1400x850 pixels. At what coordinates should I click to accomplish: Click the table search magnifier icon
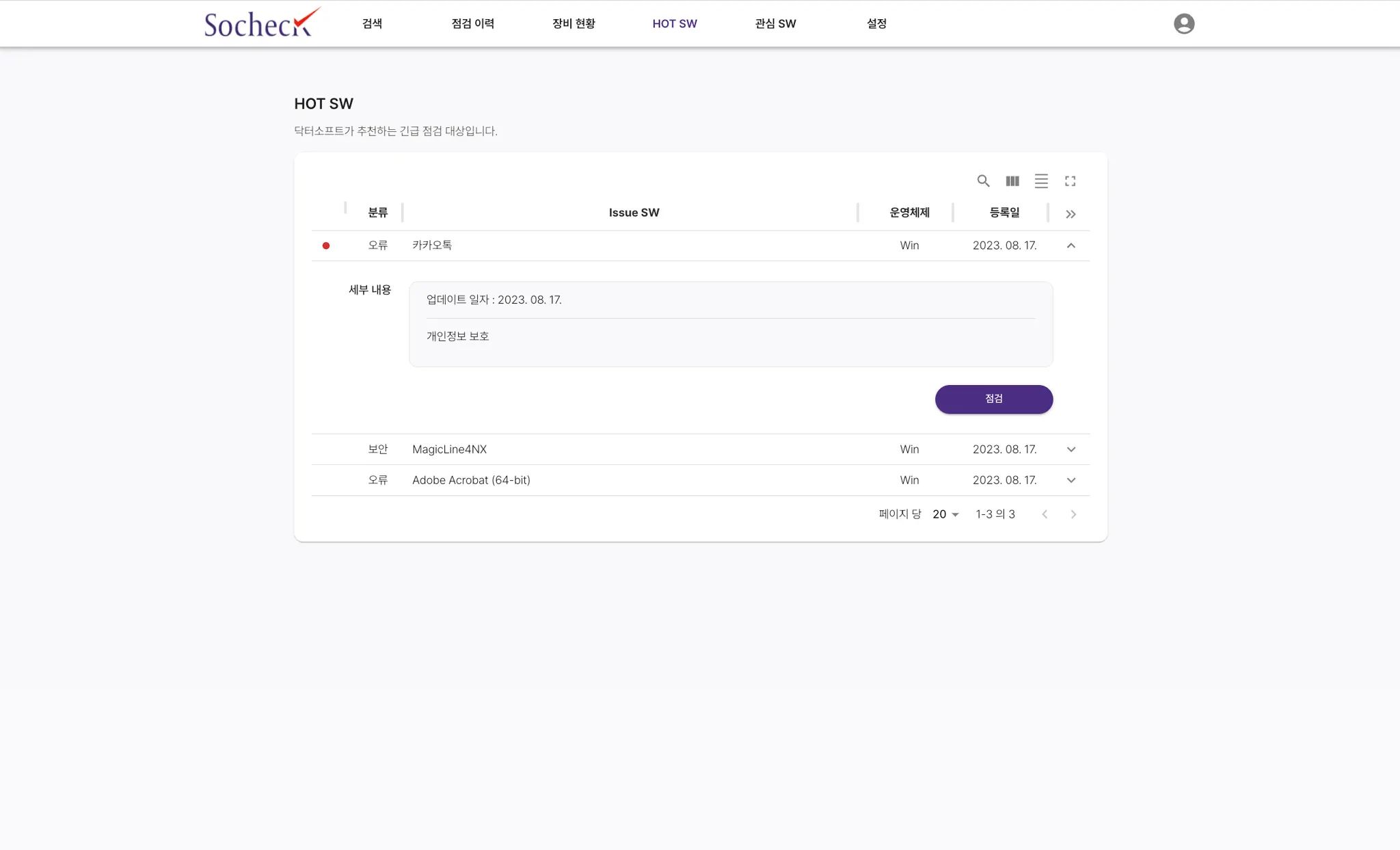pyautogui.click(x=983, y=181)
